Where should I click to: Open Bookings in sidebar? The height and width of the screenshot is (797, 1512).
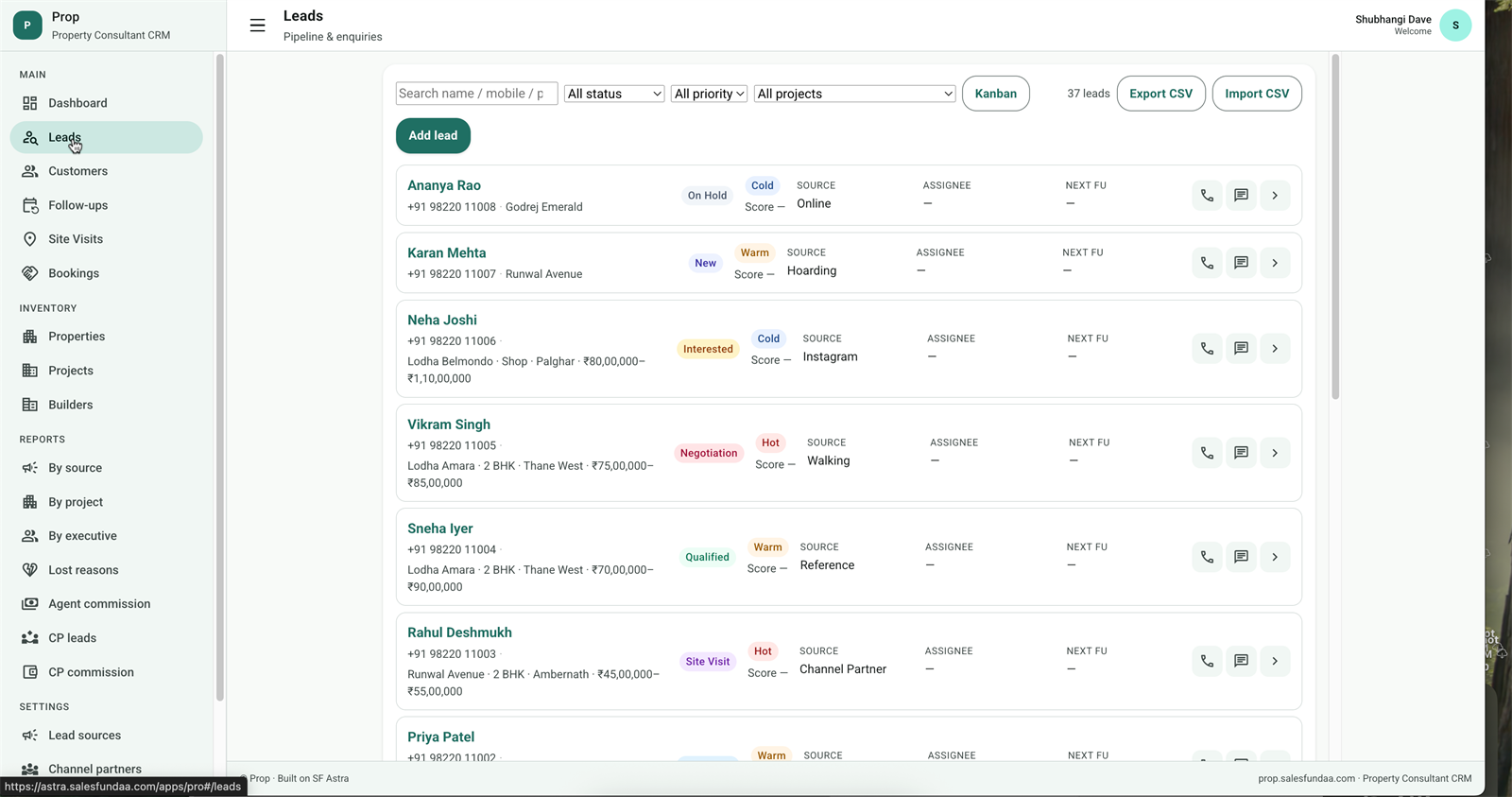pyautogui.click(x=107, y=273)
